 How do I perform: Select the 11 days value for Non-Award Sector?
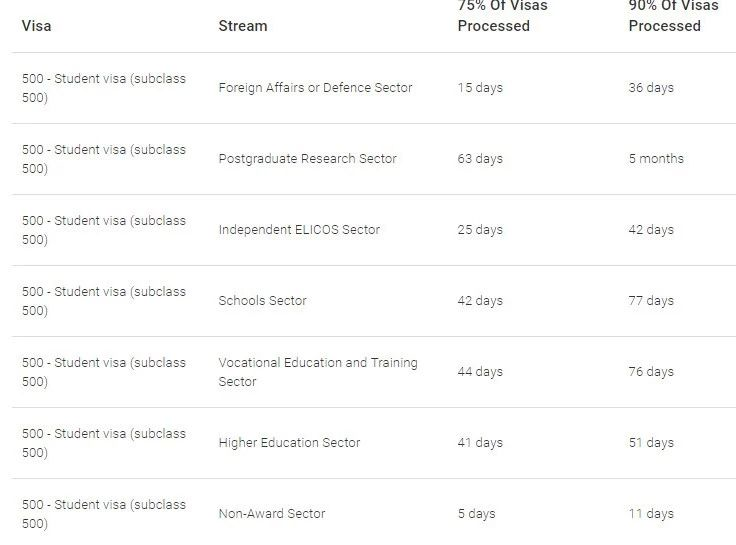(x=651, y=514)
